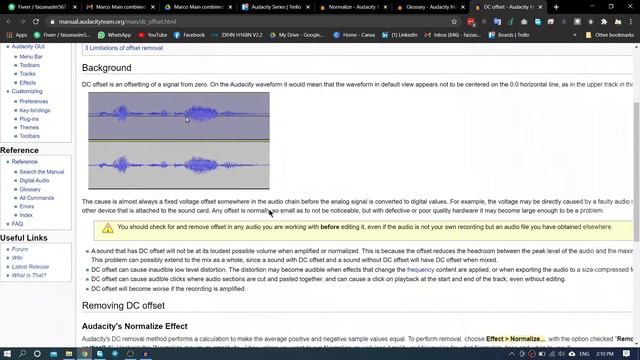Close the Glossary - Audacity tab

coord(463,7)
